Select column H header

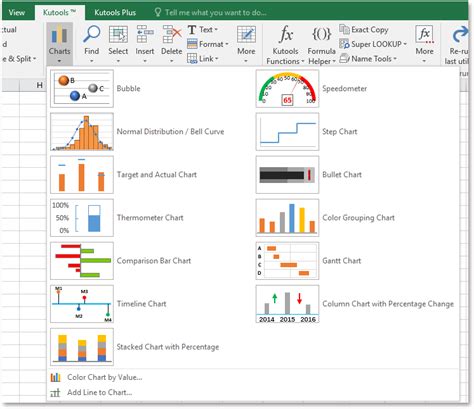coord(40,85)
